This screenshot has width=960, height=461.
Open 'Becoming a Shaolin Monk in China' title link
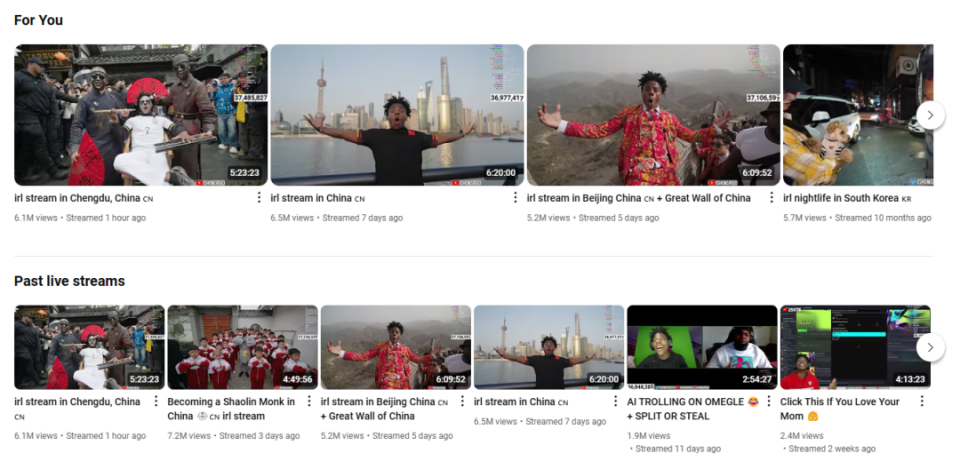pos(231,409)
